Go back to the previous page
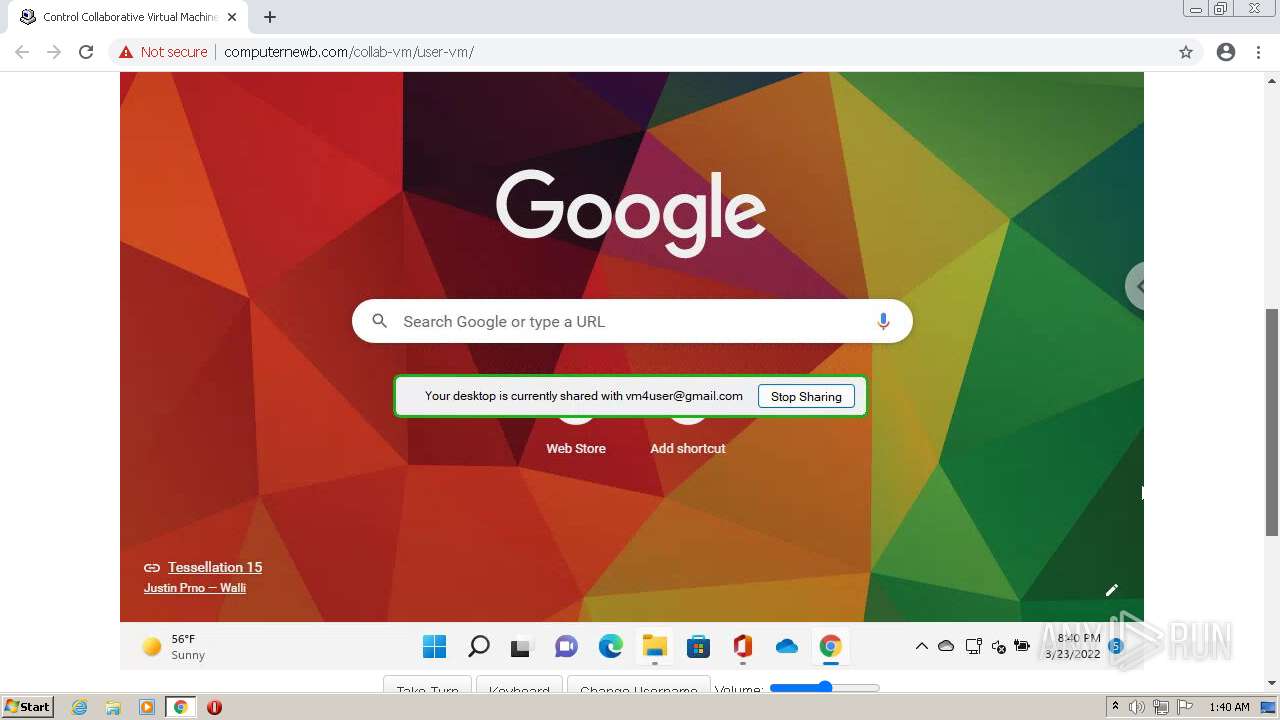The height and width of the screenshot is (720, 1280). tap(22, 52)
